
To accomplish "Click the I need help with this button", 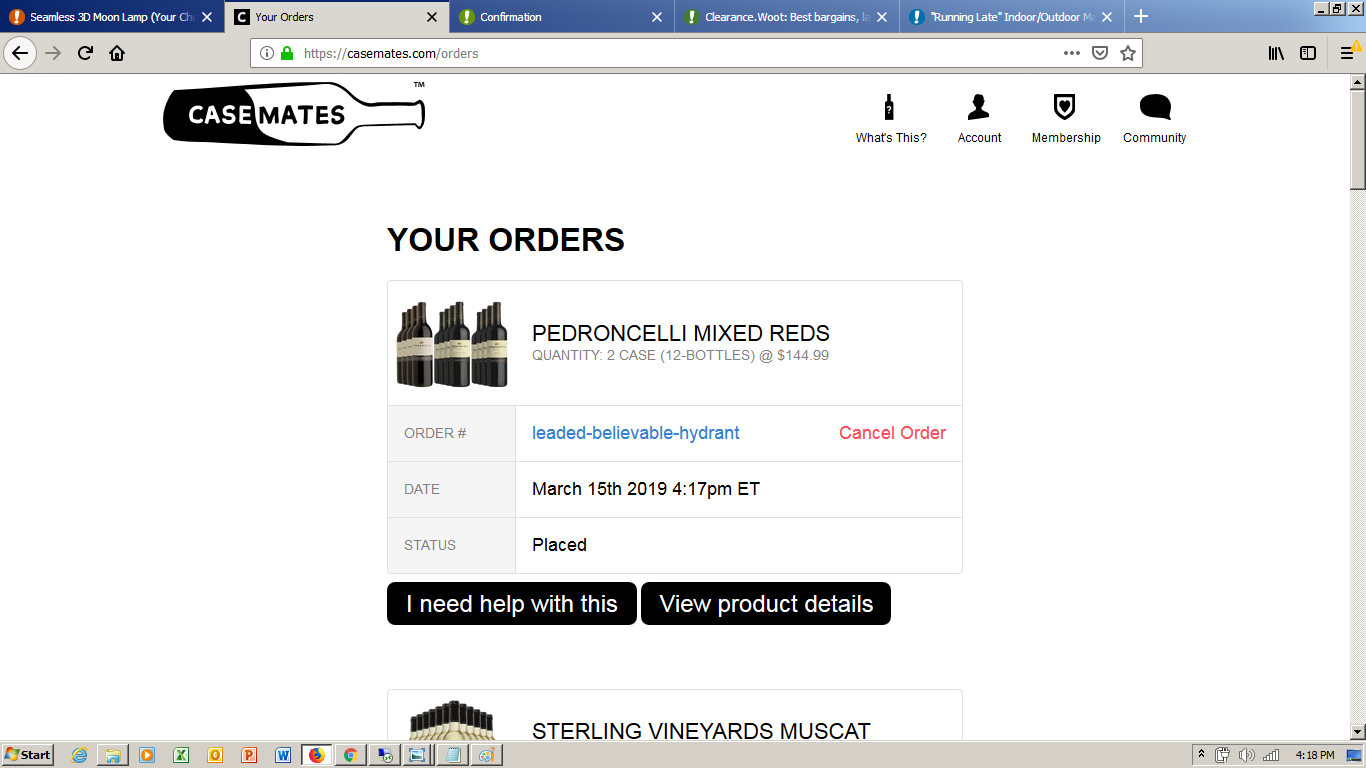I will click(x=512, y=604).
